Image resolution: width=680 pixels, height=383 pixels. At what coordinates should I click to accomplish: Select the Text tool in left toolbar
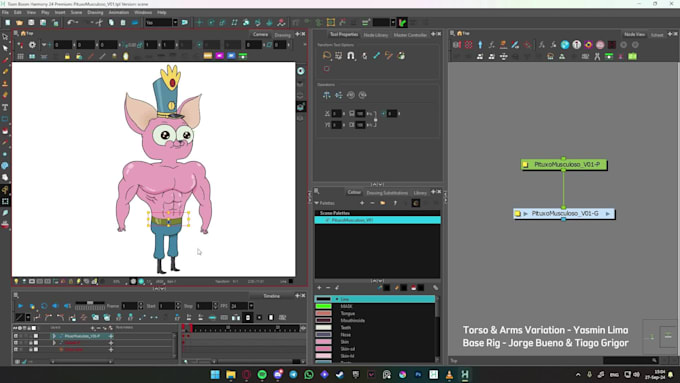5,107
